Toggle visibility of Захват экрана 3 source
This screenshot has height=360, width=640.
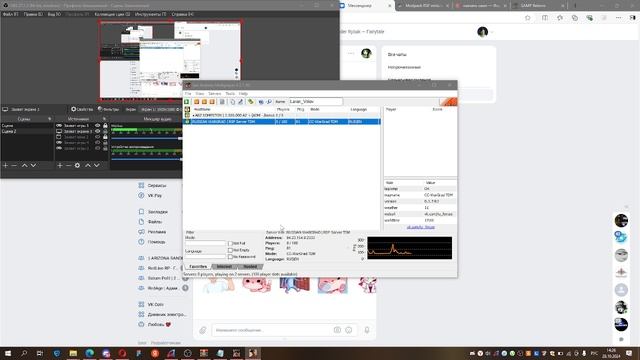coord(98,131)
